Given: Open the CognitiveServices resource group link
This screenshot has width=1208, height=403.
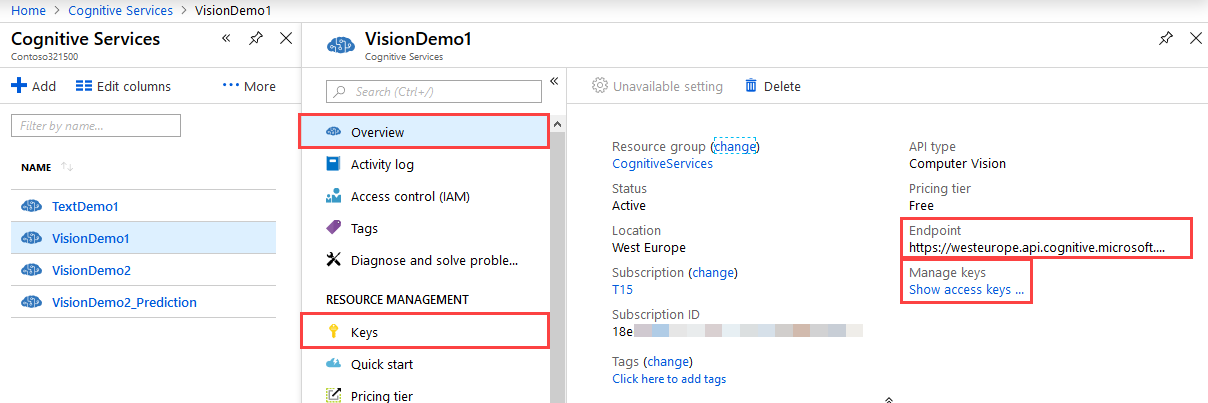Looking at the screenshot, I should click(x=662, y=163).
